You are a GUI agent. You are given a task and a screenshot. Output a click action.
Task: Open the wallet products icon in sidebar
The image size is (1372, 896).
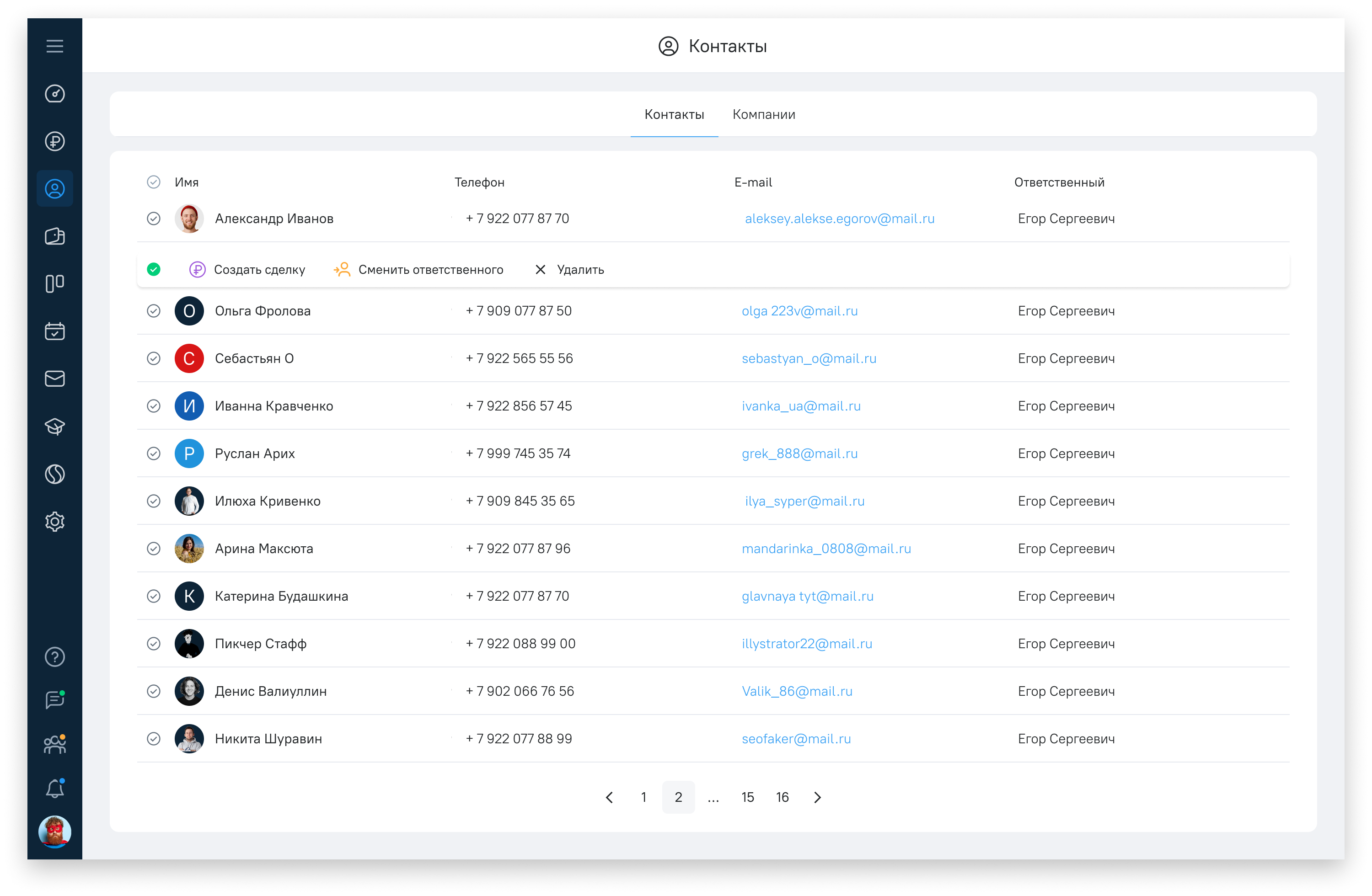(x=55, y=236)
